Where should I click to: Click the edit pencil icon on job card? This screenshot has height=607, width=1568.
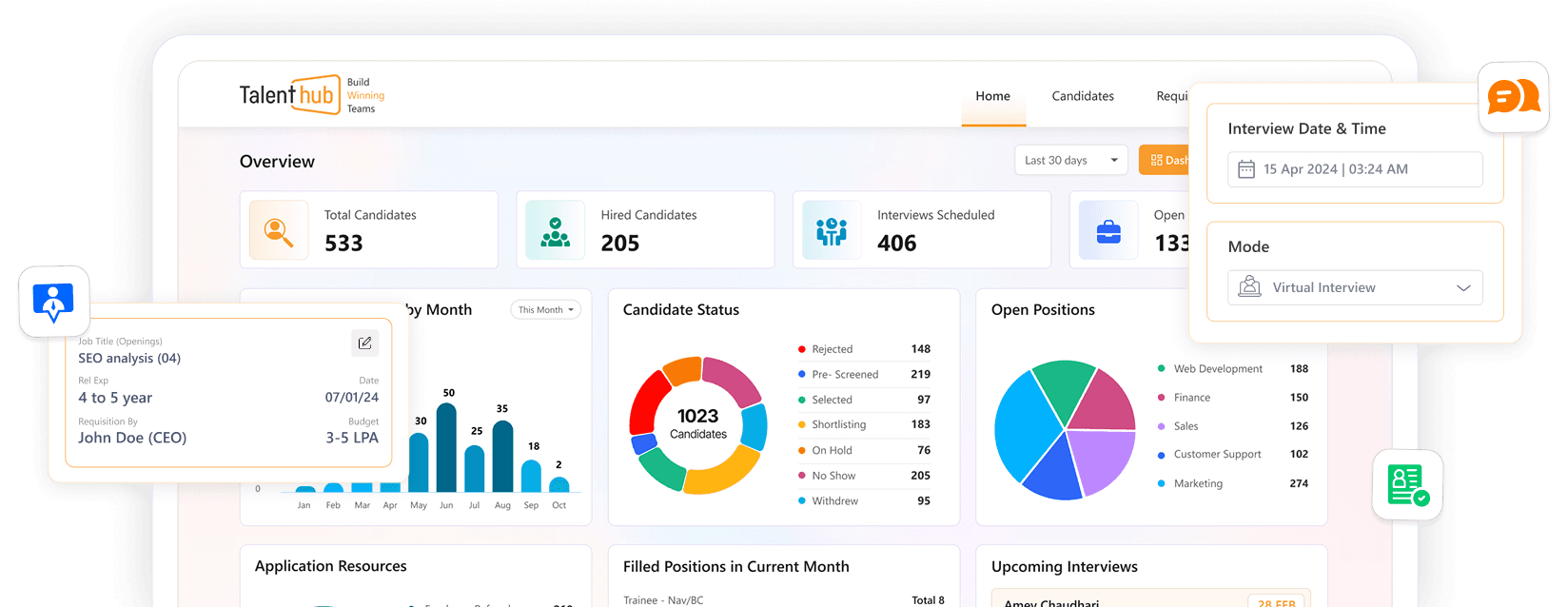[x=364, y=343]
